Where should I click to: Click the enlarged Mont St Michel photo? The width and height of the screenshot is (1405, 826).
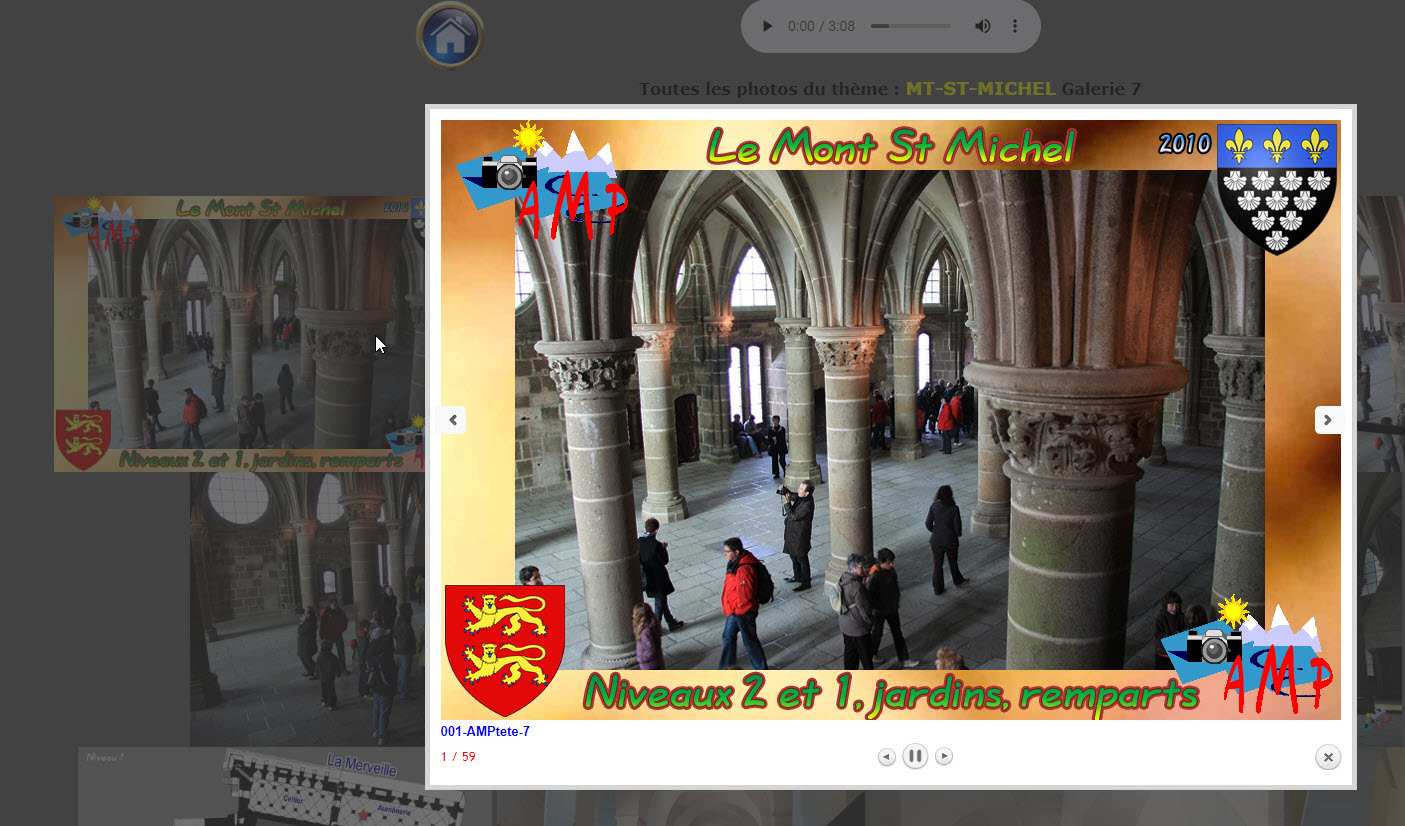click(890, 420)
